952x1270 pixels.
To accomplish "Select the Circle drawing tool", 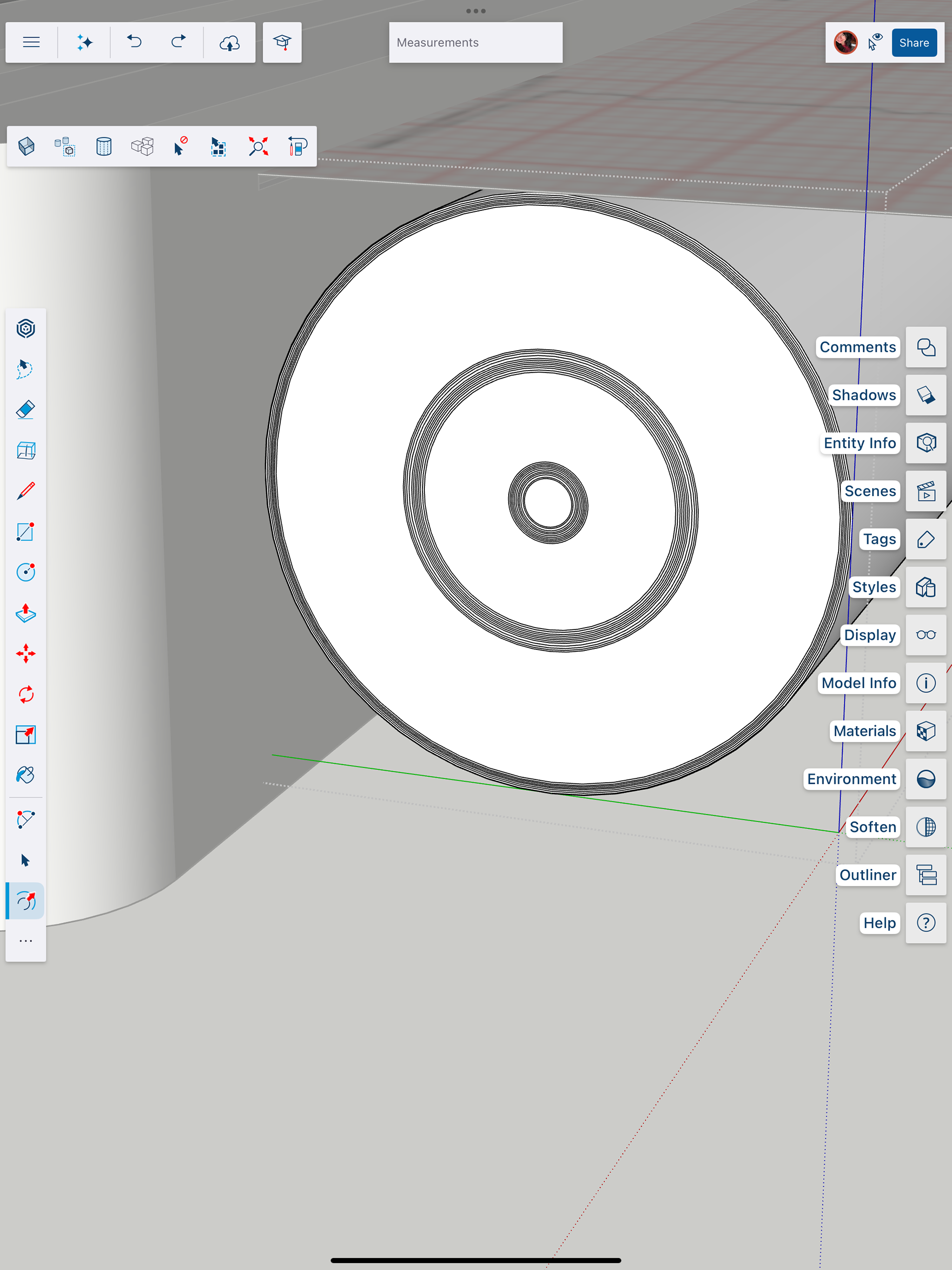I will 26,572.
